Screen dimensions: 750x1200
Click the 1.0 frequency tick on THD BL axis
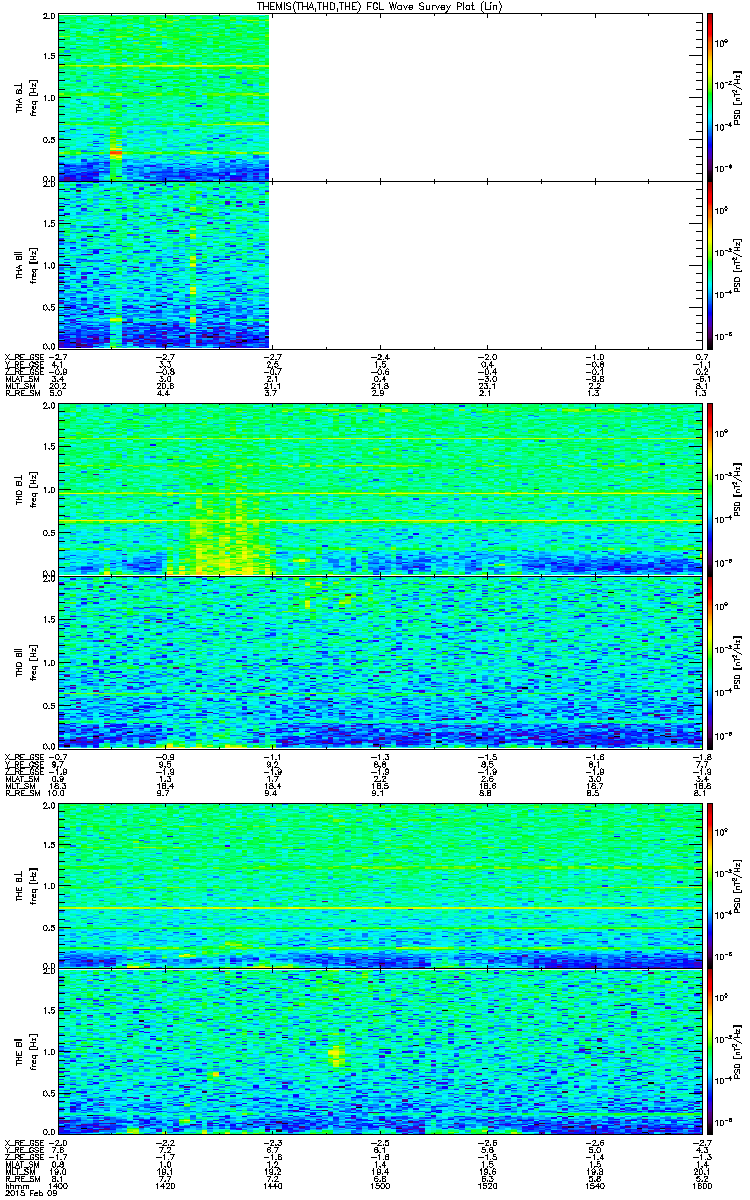[47, 489]
